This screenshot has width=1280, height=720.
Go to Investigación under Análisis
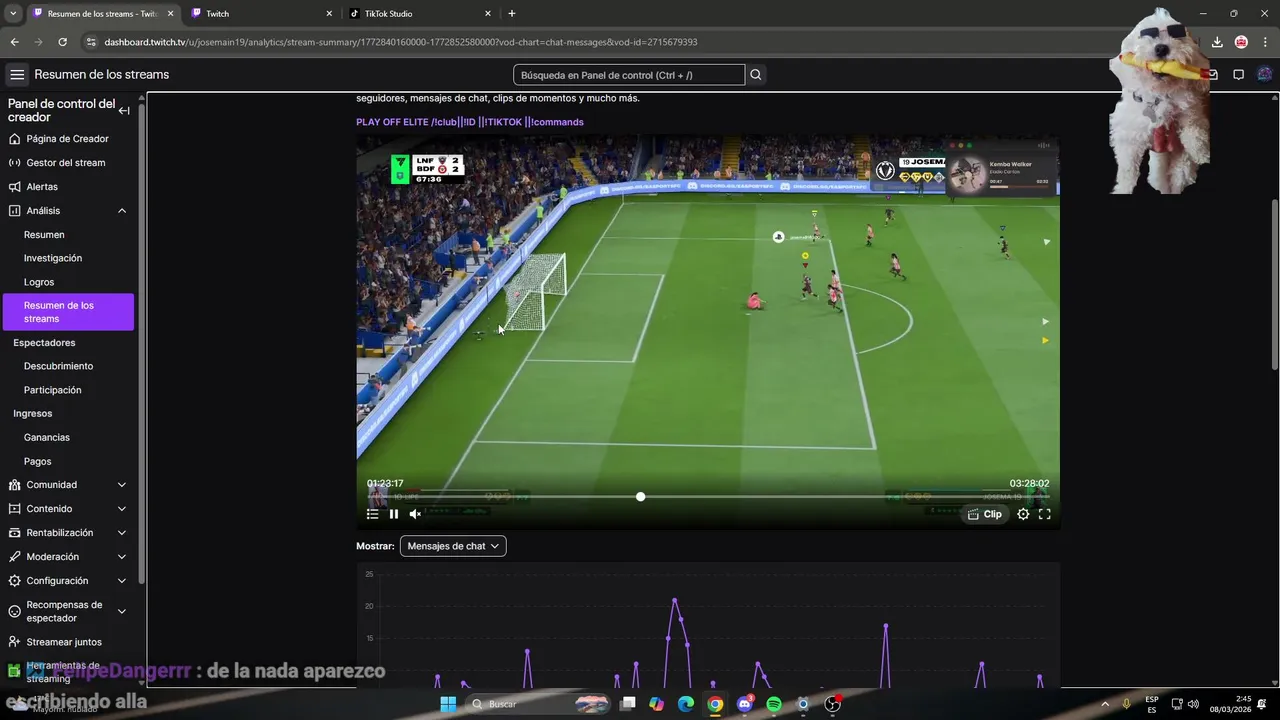point(53,258)
